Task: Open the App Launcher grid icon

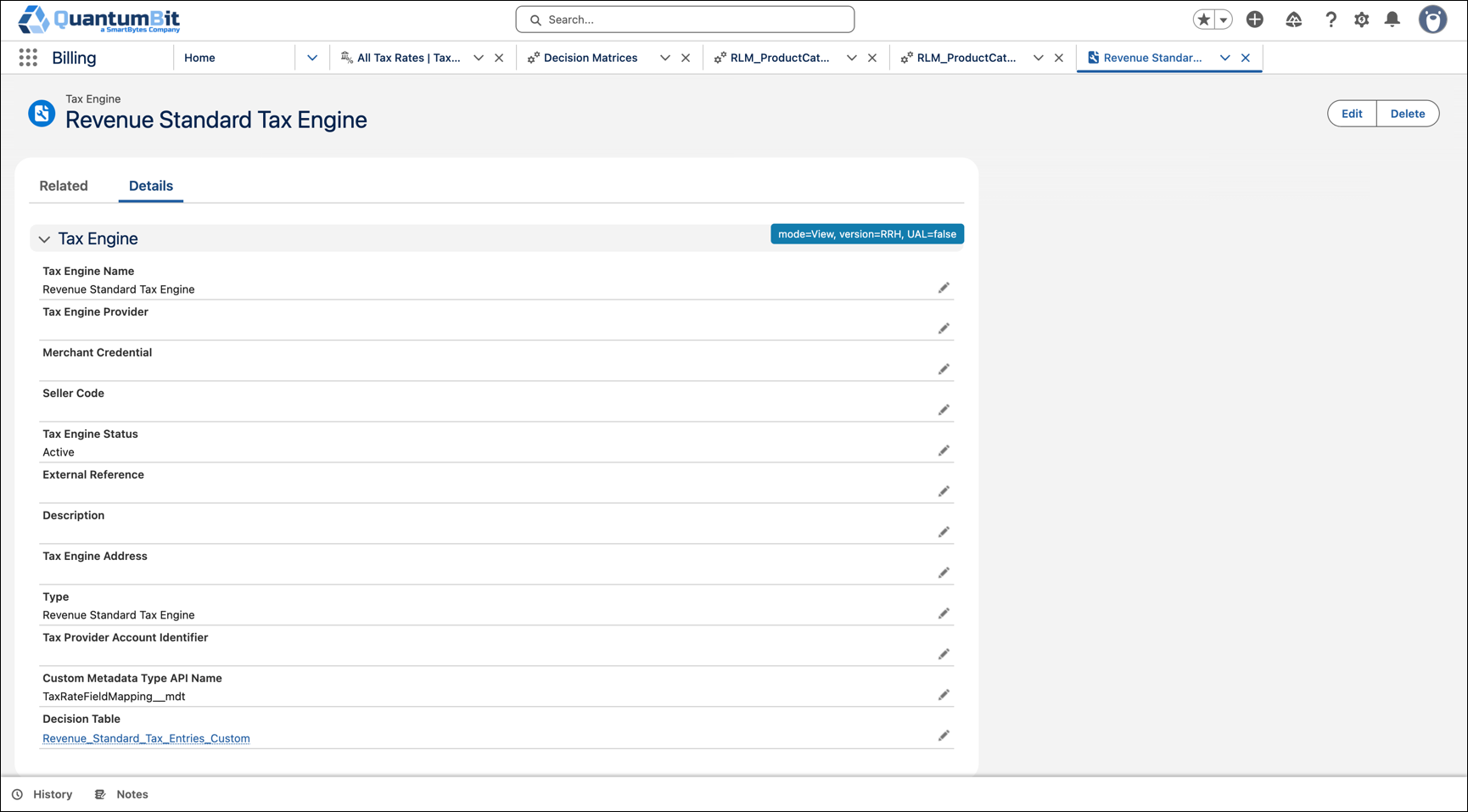Action: 28,58
